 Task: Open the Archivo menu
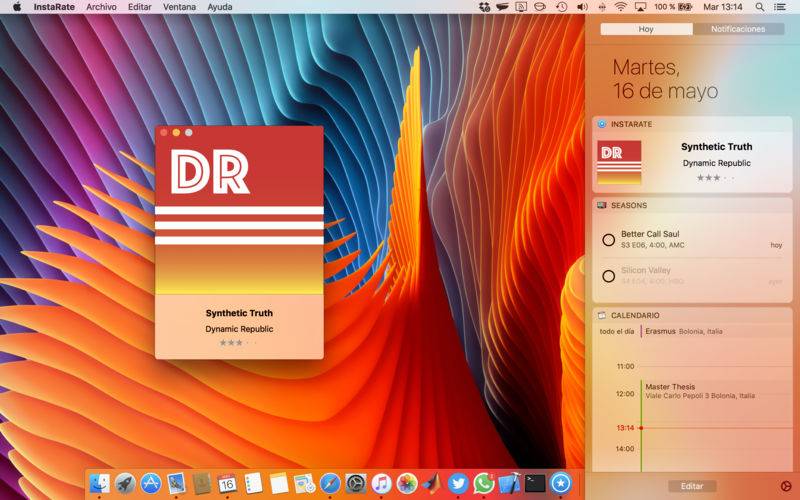click(x=101, y=7)
